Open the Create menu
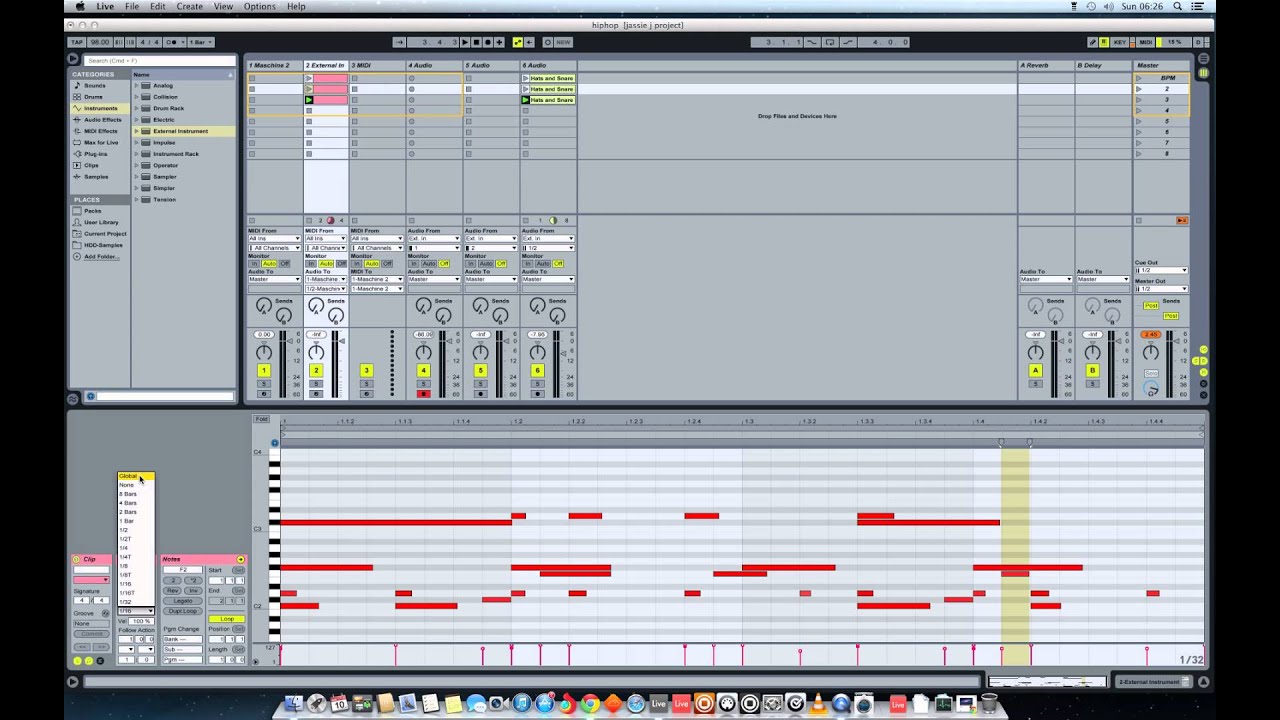This screenshot has height=720, width=1280. (x=189, y=6)
